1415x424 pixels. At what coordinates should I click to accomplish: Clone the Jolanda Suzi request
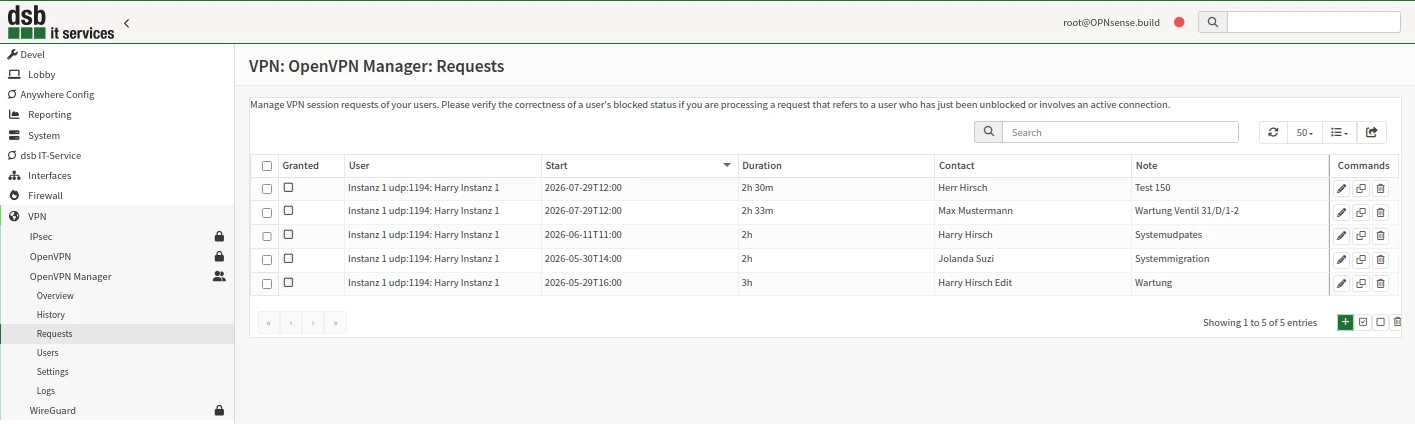click(x=1361, y=260)
